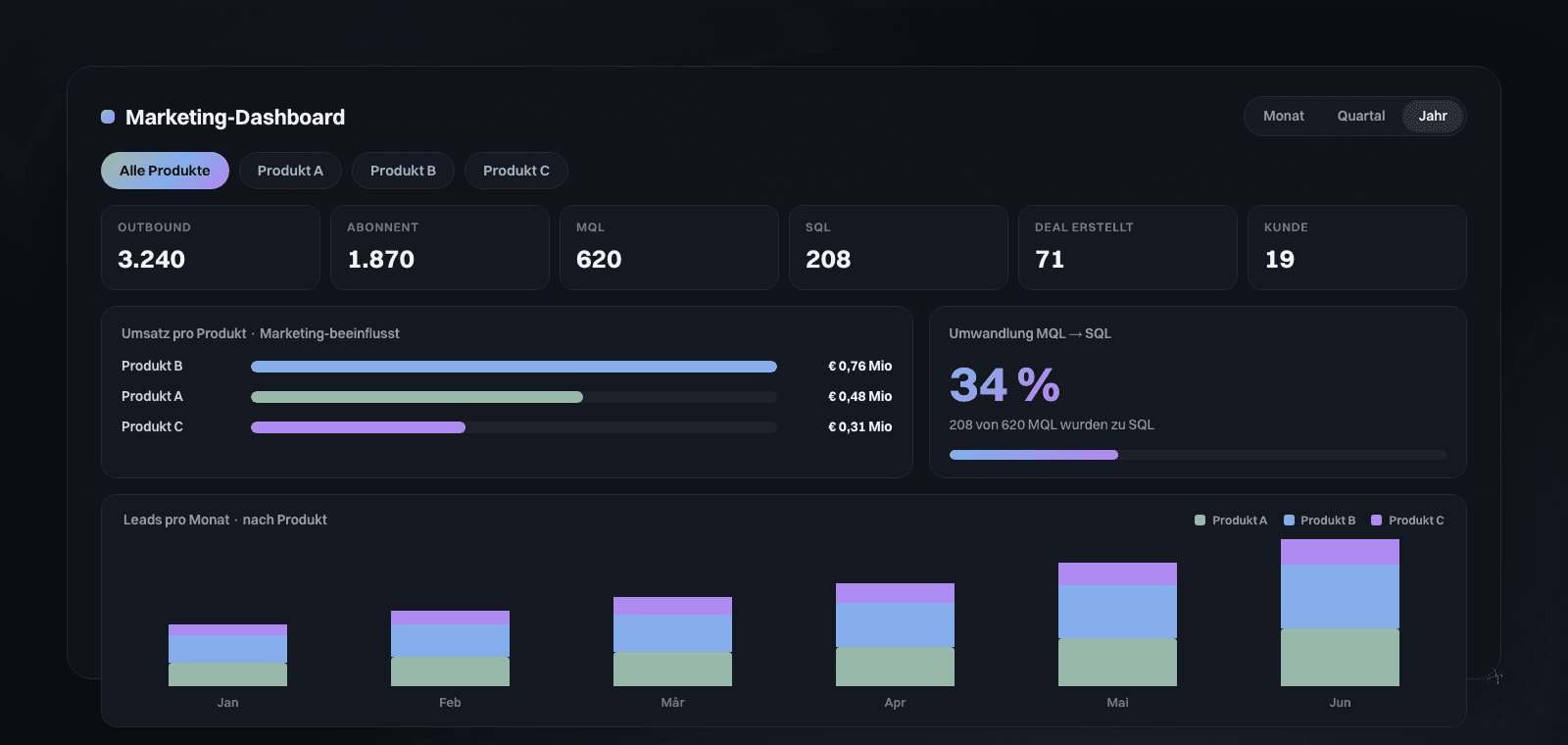Viewport: 1568px width, 745px height.
Task: Click the Mai stacked bar
Action: coord(1117,624)
